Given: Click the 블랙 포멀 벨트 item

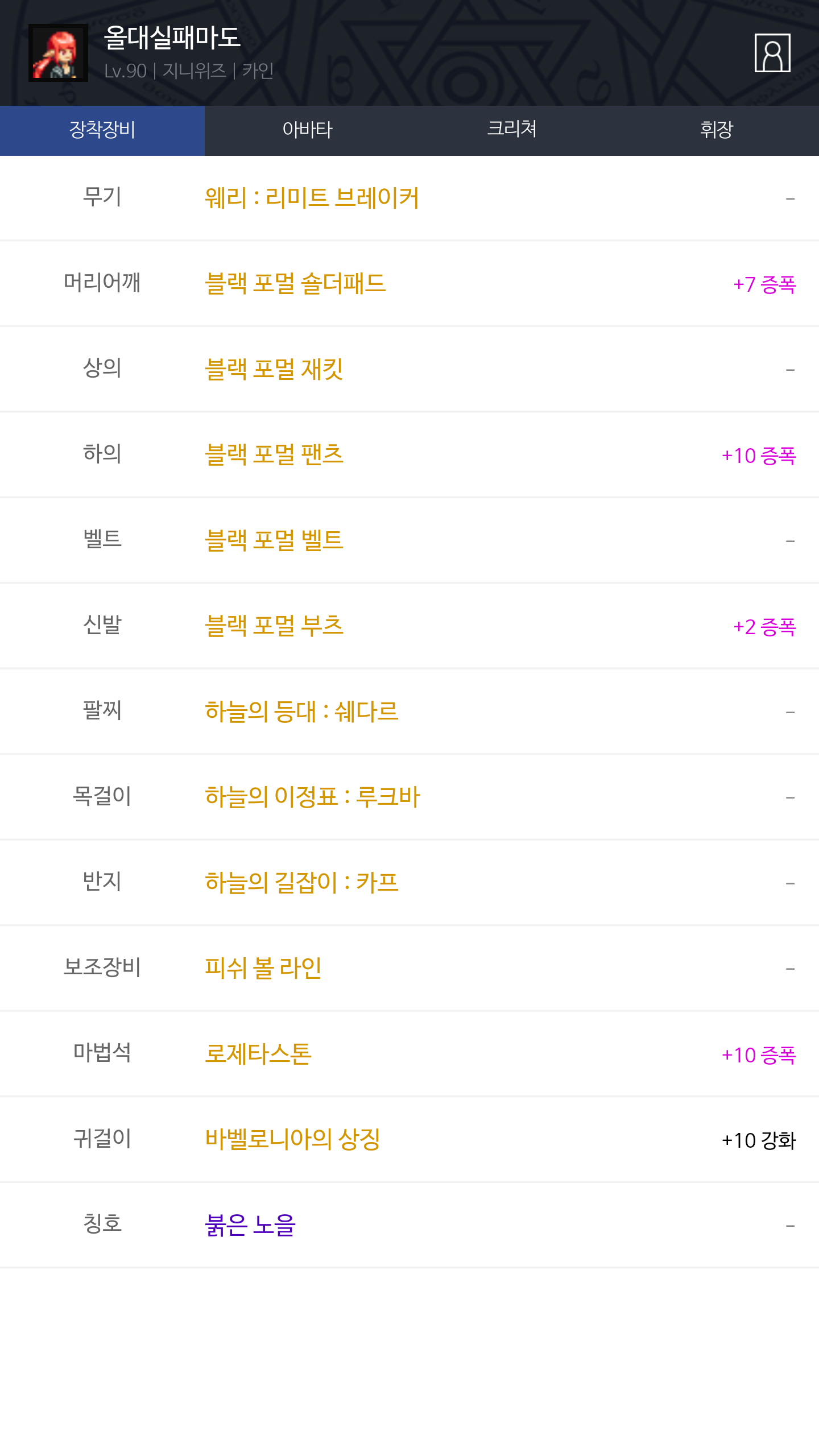Looking at the screenshot, I should point(274,540).
